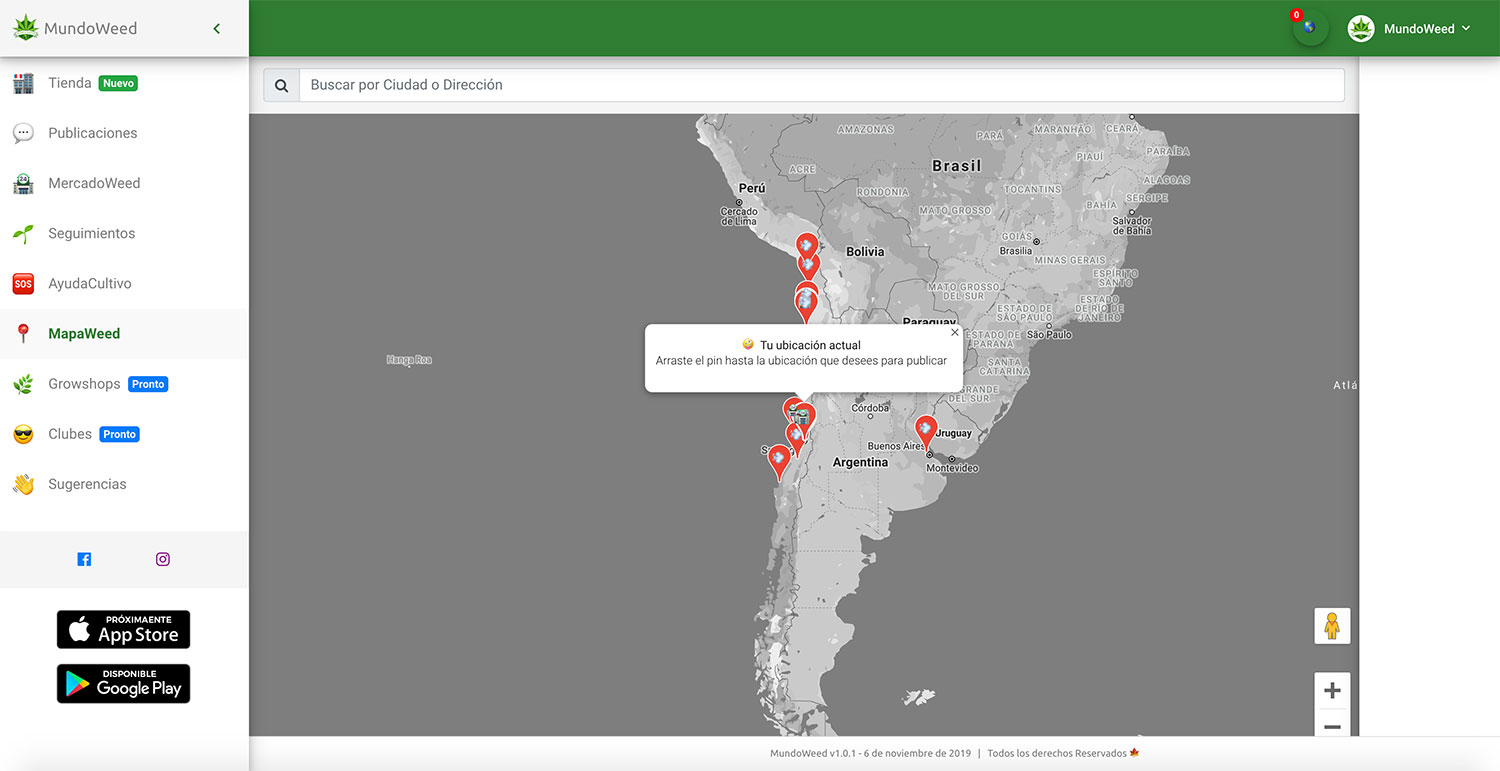Click the Sugerencias waving hand icon
The image size is (1500, 771).
coord(23,484)
